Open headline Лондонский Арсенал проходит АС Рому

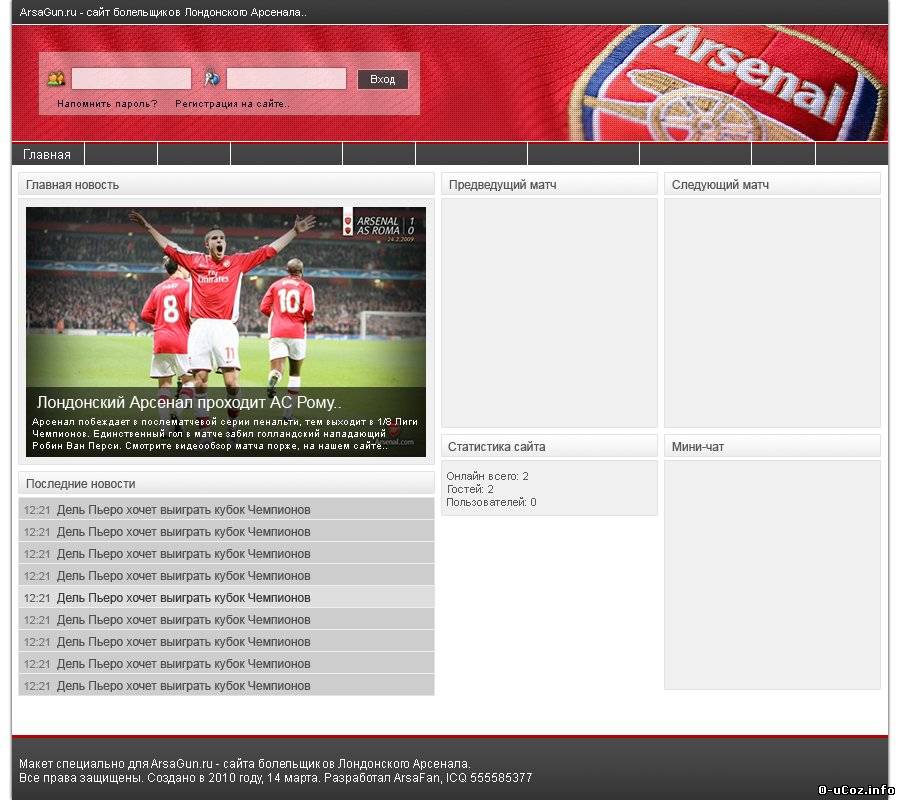tap(189, 402)
